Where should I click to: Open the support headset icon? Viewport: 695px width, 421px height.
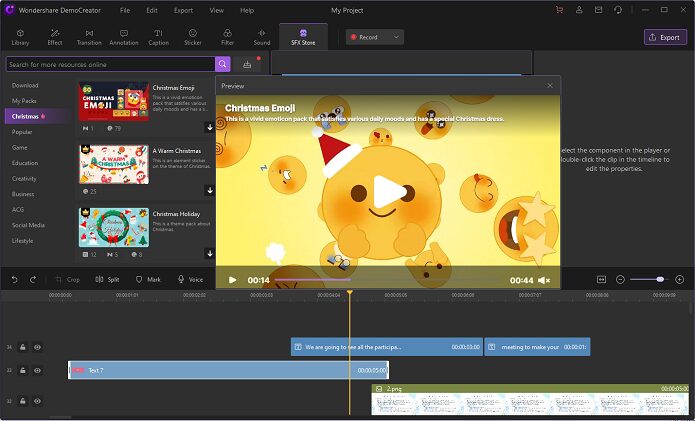[x=618, y=10]
